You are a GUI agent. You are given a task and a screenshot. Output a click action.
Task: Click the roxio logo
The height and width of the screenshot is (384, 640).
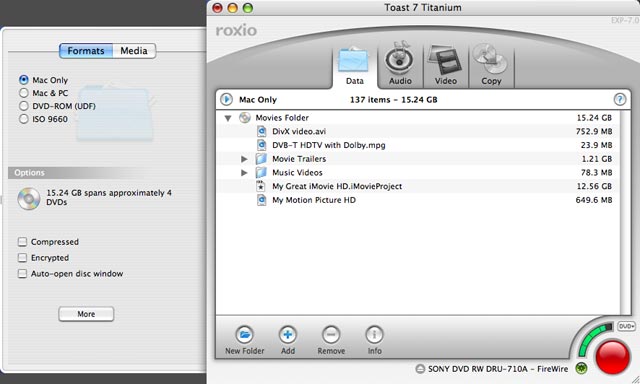(x=236, y=30)
